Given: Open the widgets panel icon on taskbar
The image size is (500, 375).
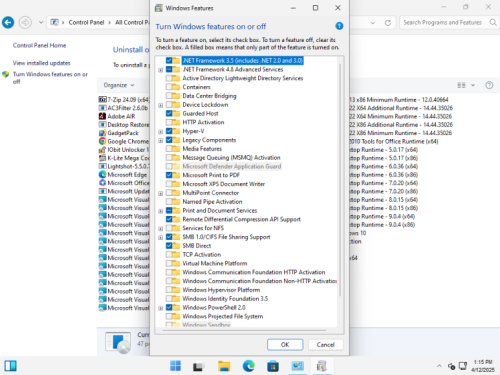Looking at the screenshot, I should pyautogui.click(x=10, y=366).
